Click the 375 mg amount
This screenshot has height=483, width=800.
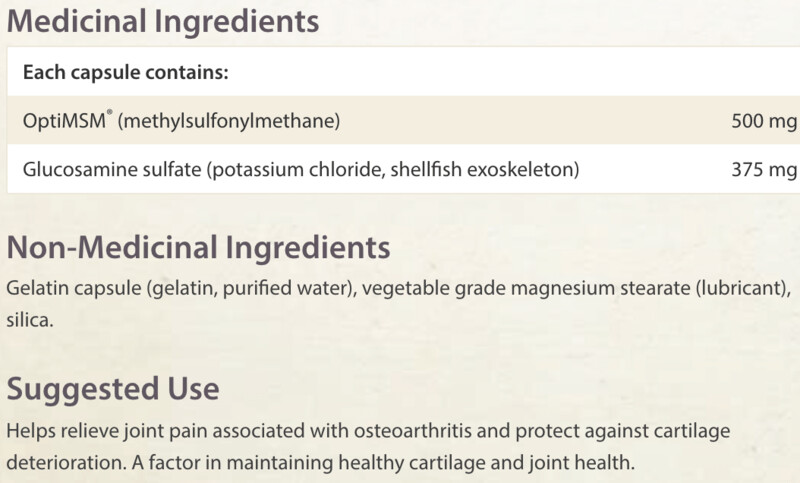coord(764,169)
